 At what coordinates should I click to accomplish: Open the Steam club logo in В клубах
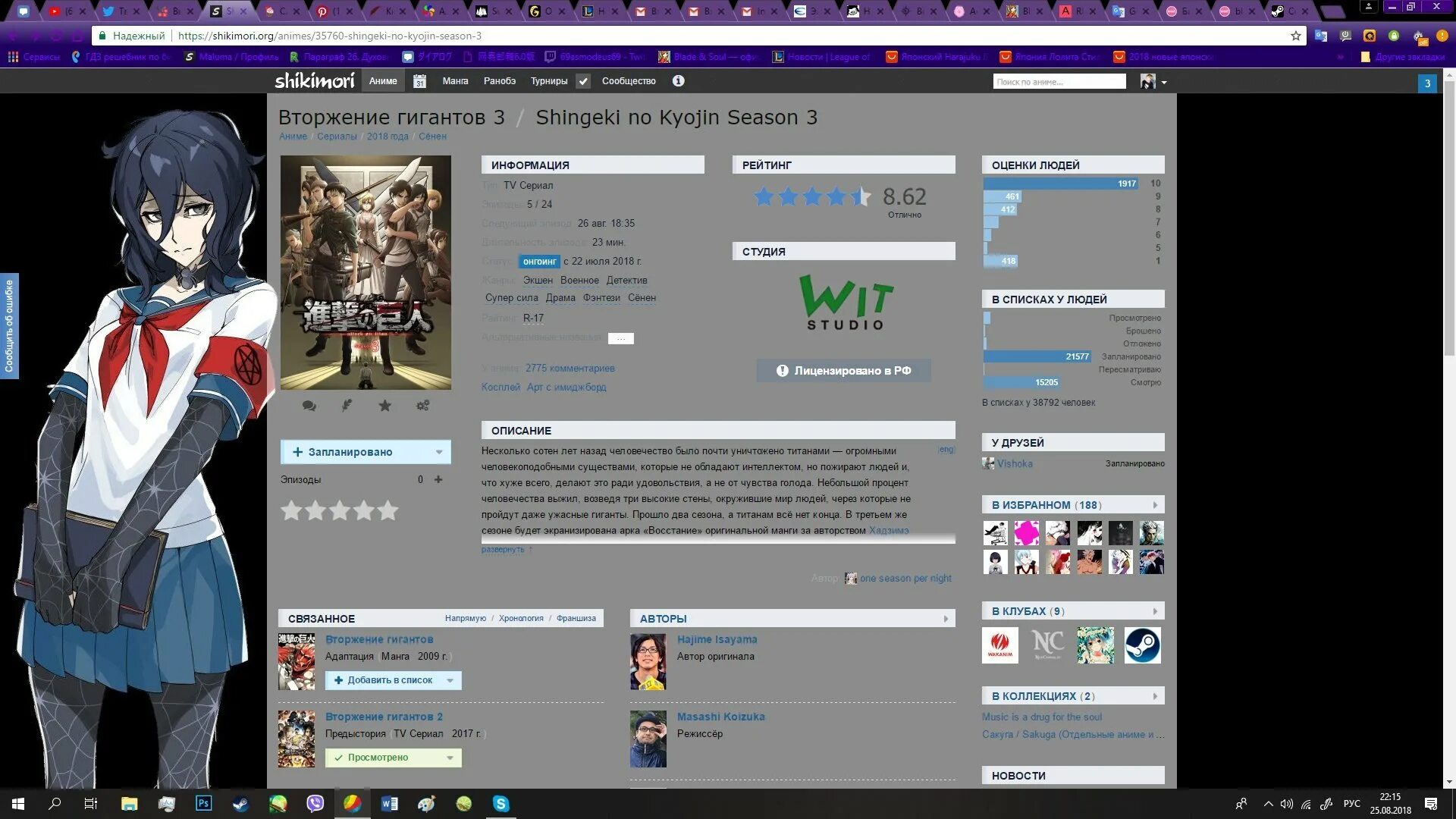tap(1142, 645)
